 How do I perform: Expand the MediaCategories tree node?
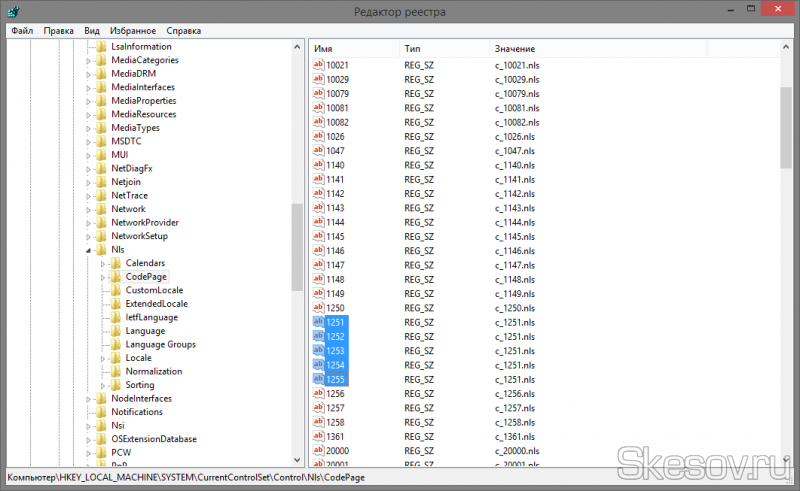pos(88,60)
